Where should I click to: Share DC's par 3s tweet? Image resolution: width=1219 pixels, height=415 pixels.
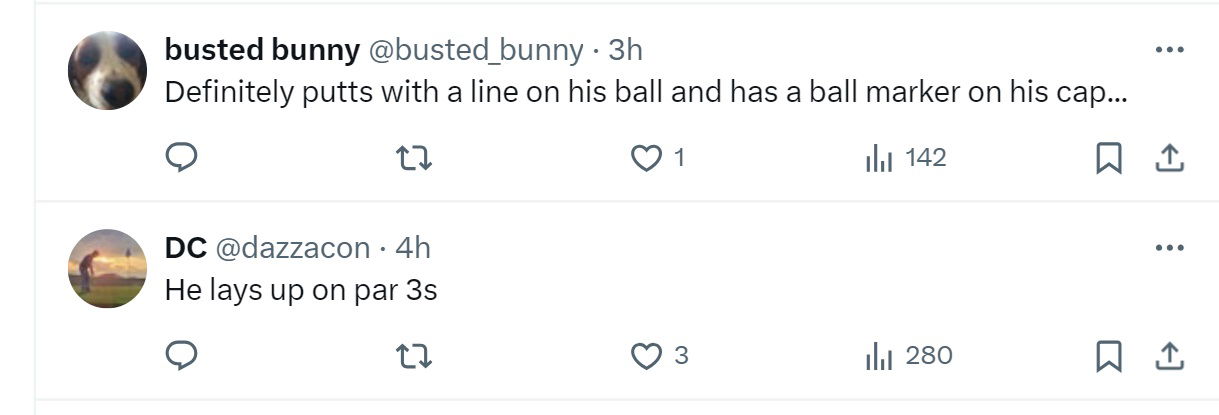point(1170,355)
